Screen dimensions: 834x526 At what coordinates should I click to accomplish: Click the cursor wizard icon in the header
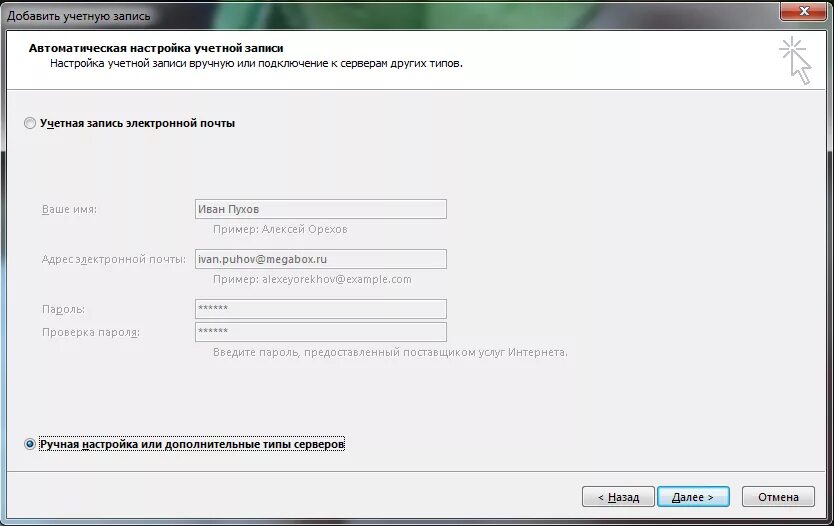coord(796,60)
